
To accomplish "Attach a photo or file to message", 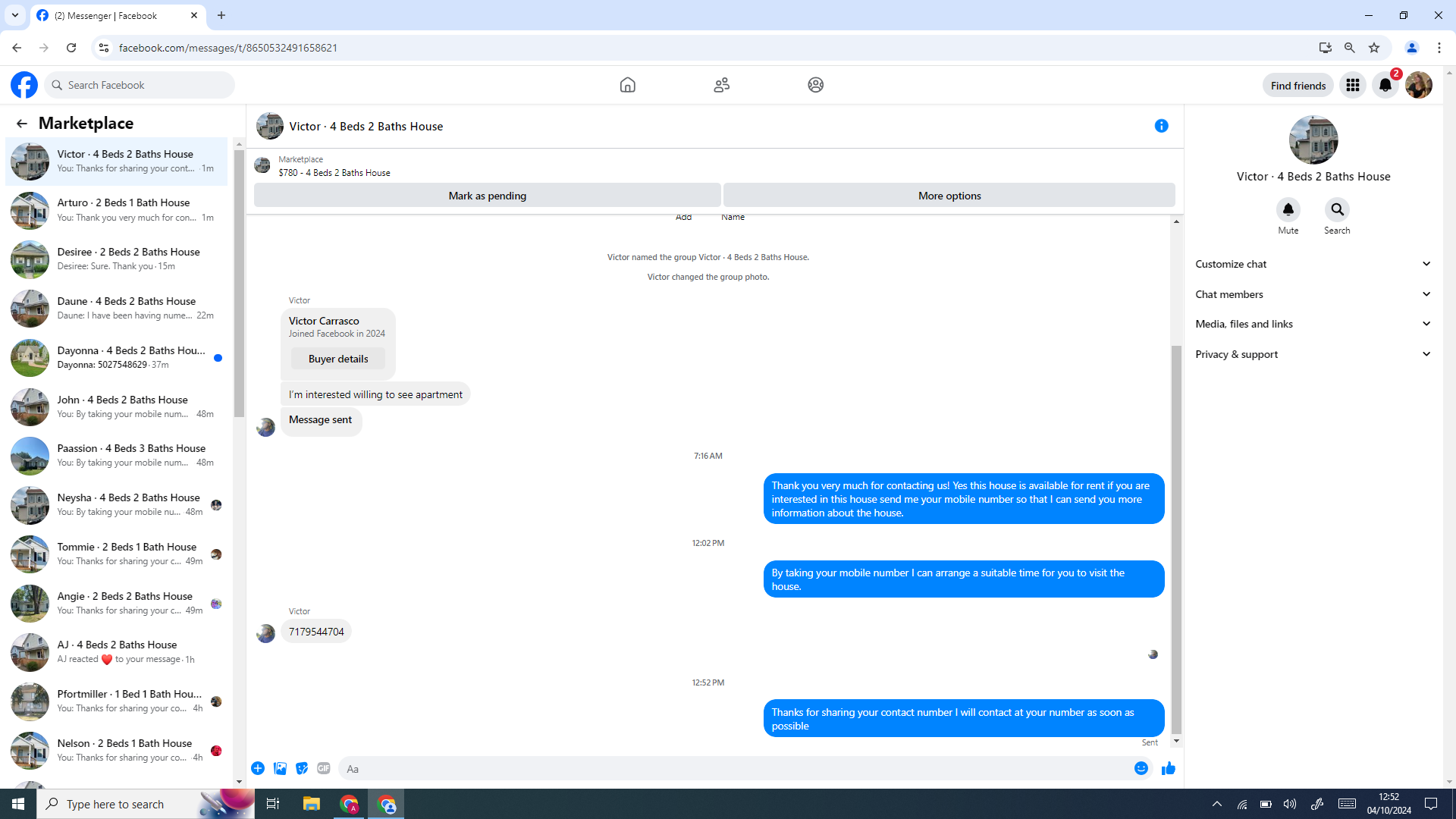I will click(x=280, y=768).
